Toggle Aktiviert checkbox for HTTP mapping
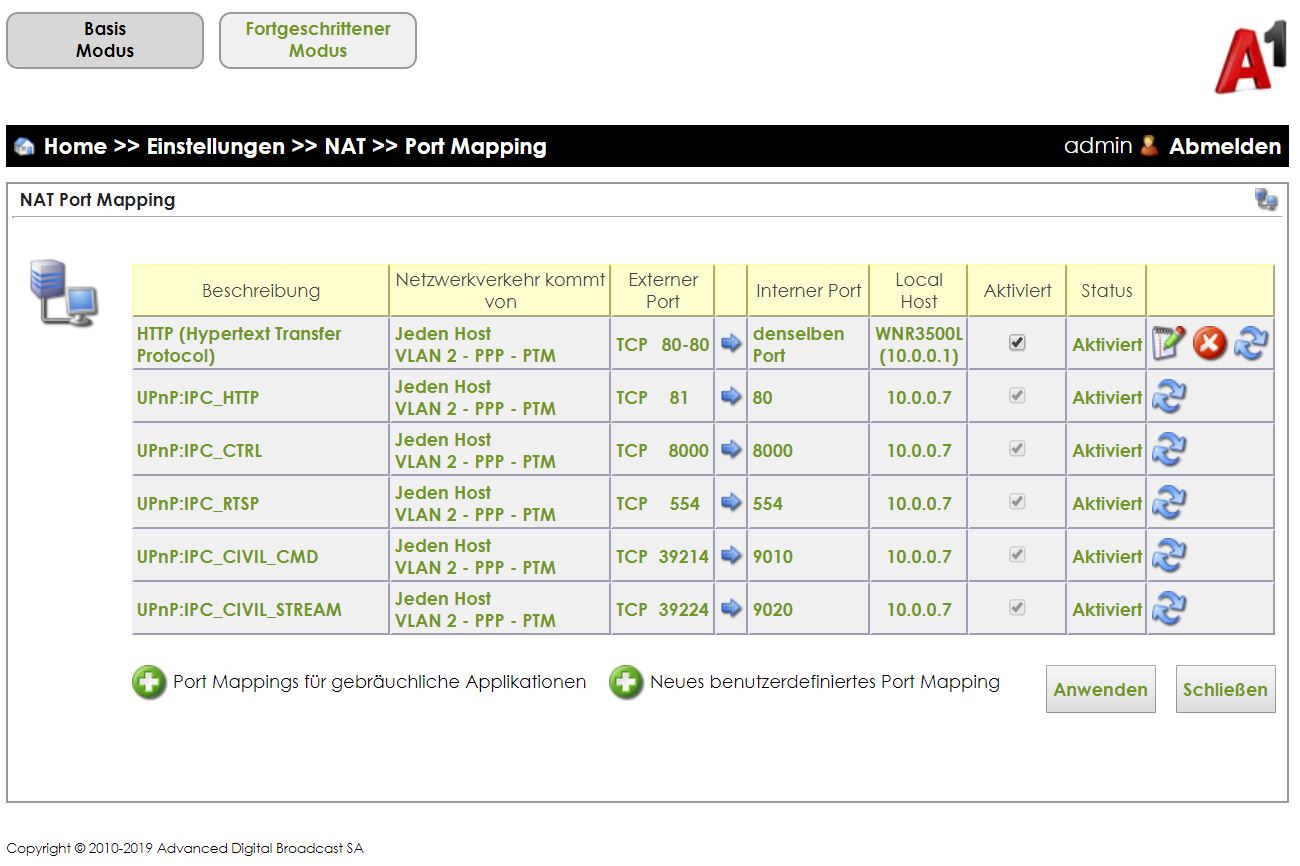The height and width of the screenshot is (866, 1300). [1017, 342]
